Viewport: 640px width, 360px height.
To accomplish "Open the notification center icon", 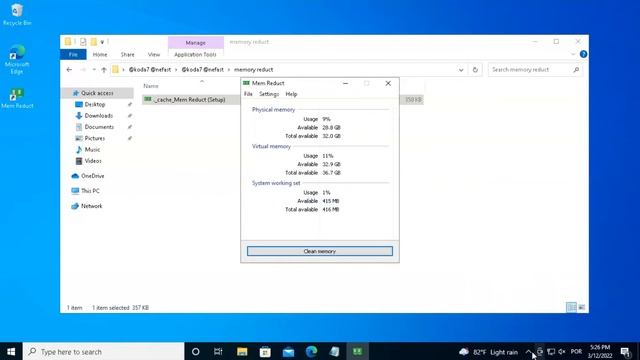I will tap(625, 352).
